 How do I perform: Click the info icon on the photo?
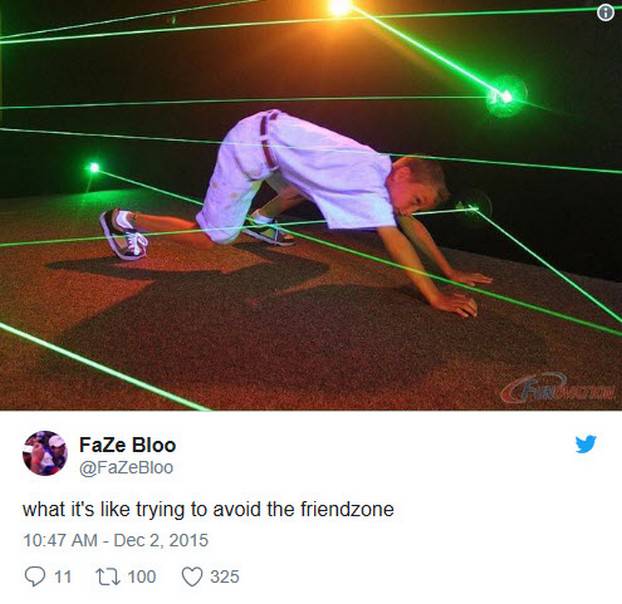[x=605, y=14]
